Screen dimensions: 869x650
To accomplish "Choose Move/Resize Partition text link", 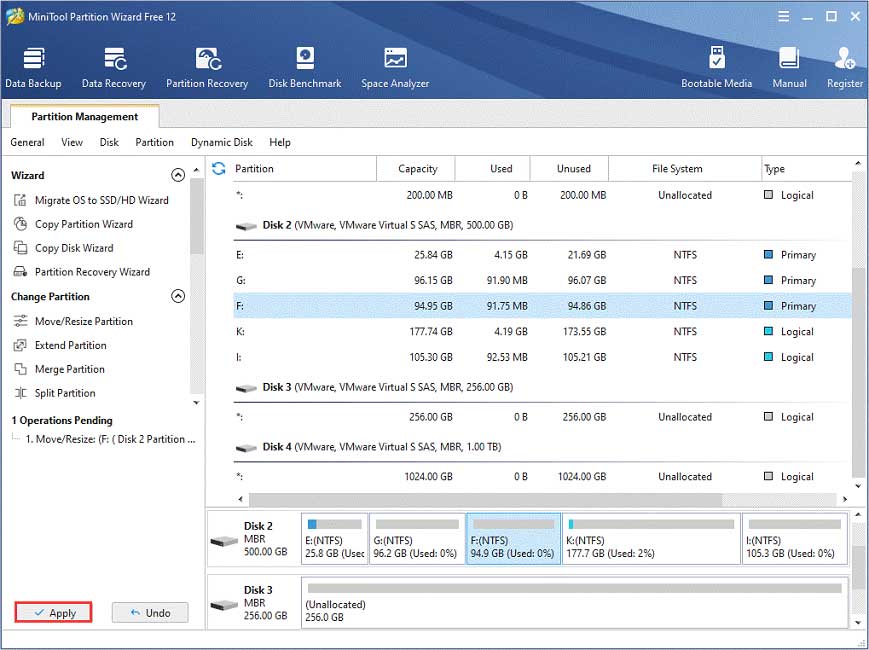I will coord(84,321).
